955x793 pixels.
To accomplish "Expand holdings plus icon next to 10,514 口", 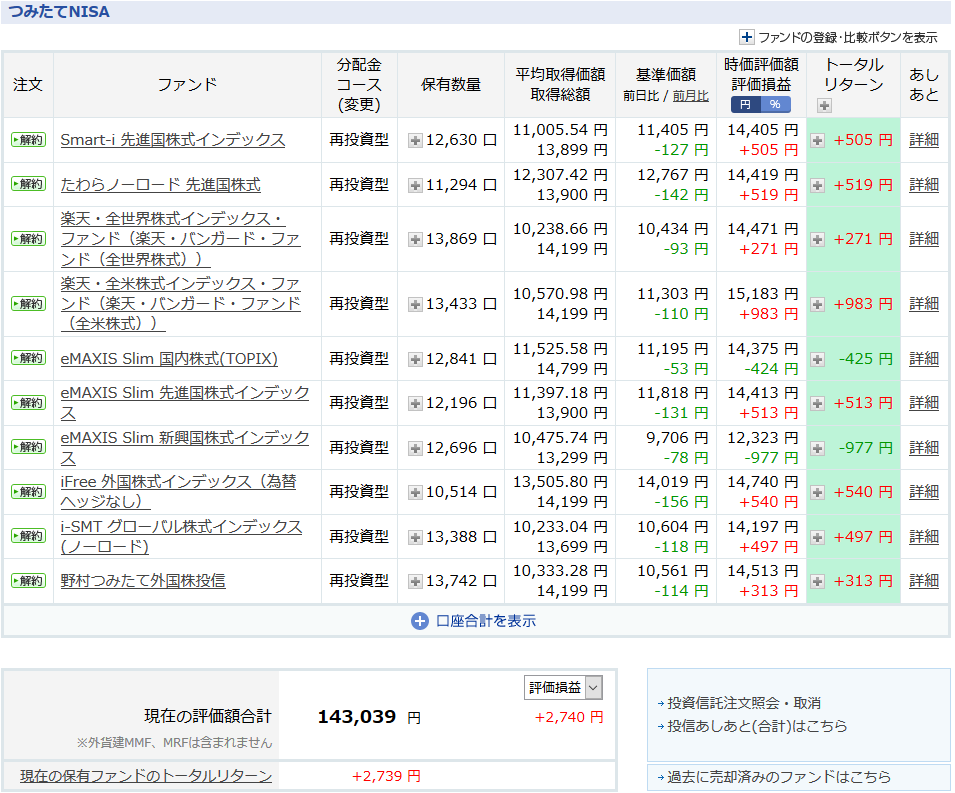I will [415, 492].
